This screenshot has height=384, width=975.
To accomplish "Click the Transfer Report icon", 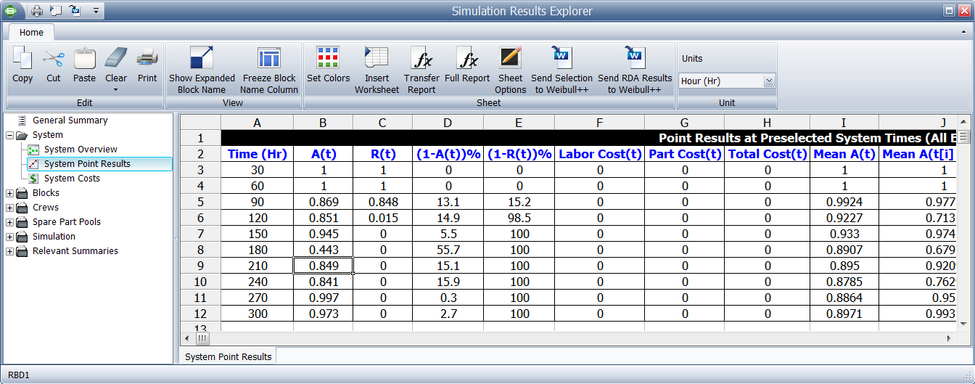I will [422, 58].
